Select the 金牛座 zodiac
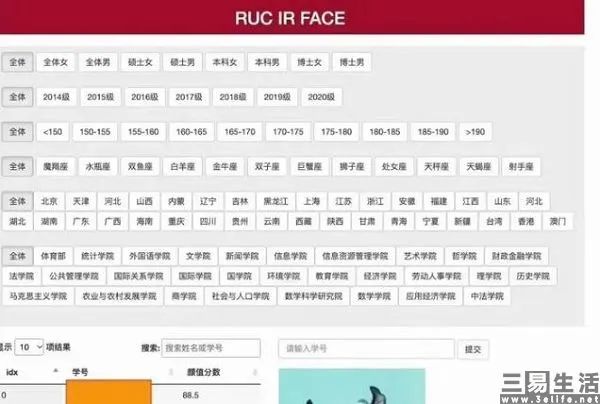The height and width of the screenshot is (404, 600). click(x=225, y=167)
